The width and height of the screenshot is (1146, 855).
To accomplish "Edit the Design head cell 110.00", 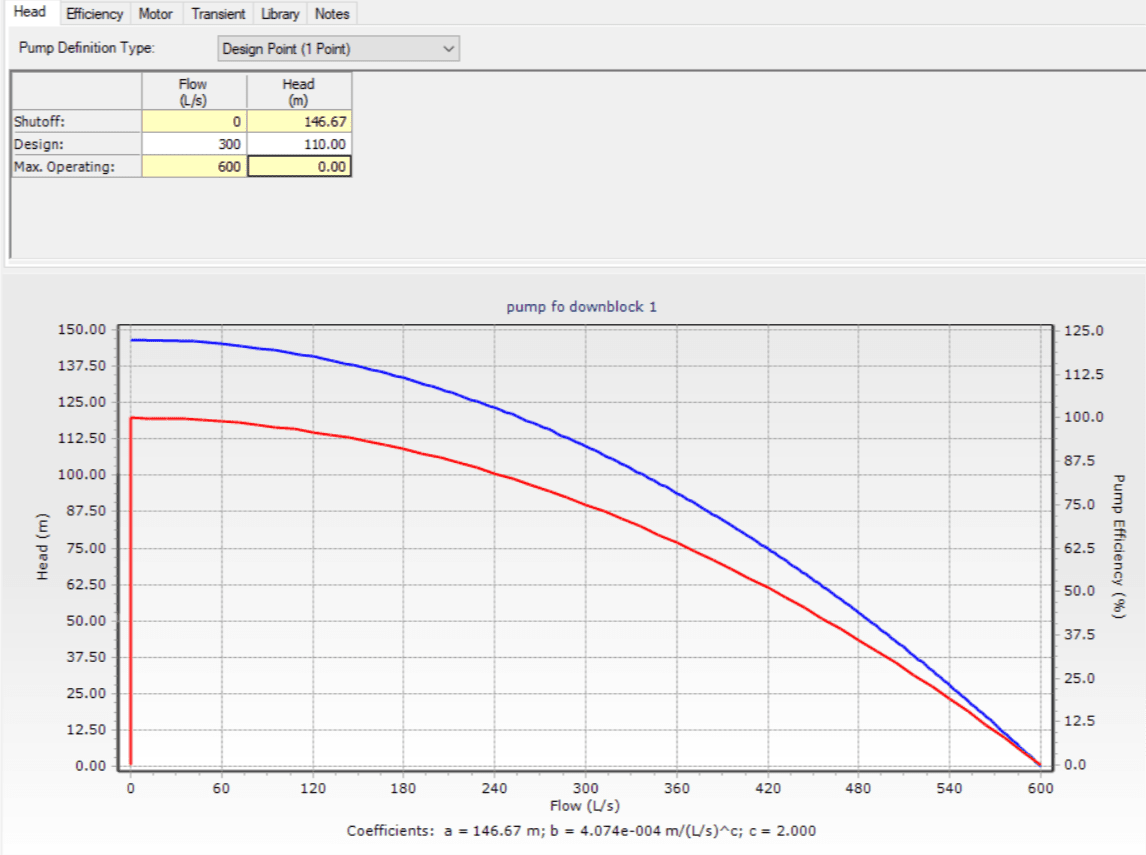I will (x=299, y=144).
